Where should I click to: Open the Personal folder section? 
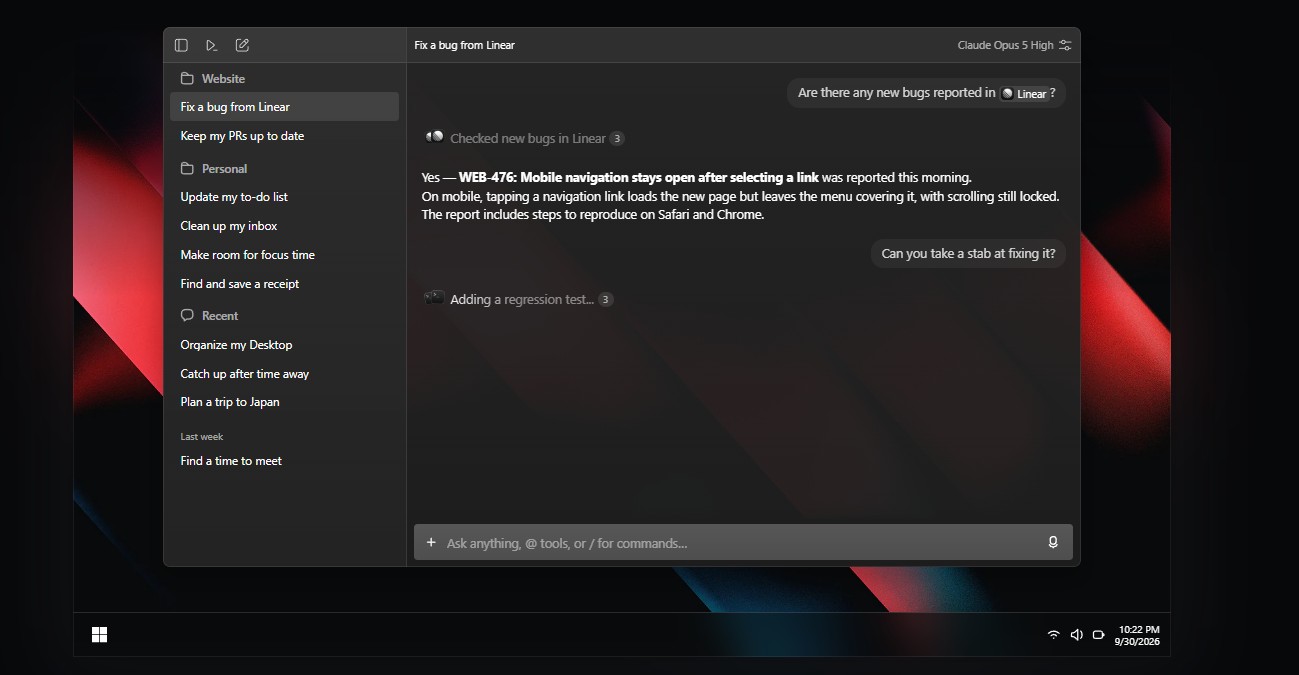[214, 169]
